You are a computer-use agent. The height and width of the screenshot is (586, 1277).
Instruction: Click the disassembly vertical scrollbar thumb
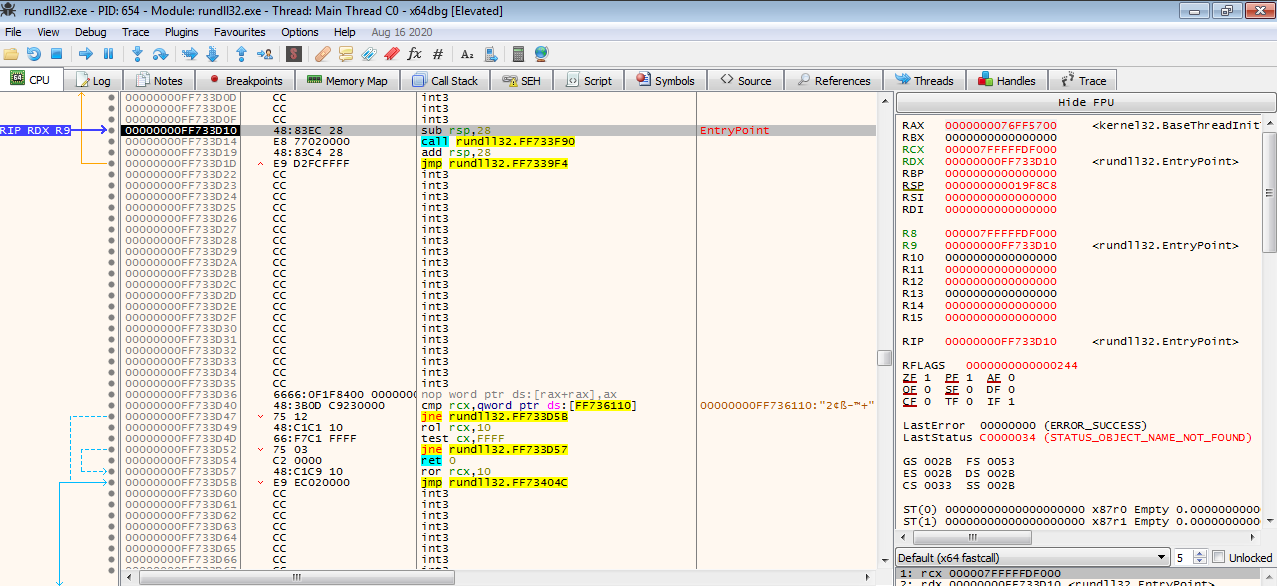tap(883, 358)
